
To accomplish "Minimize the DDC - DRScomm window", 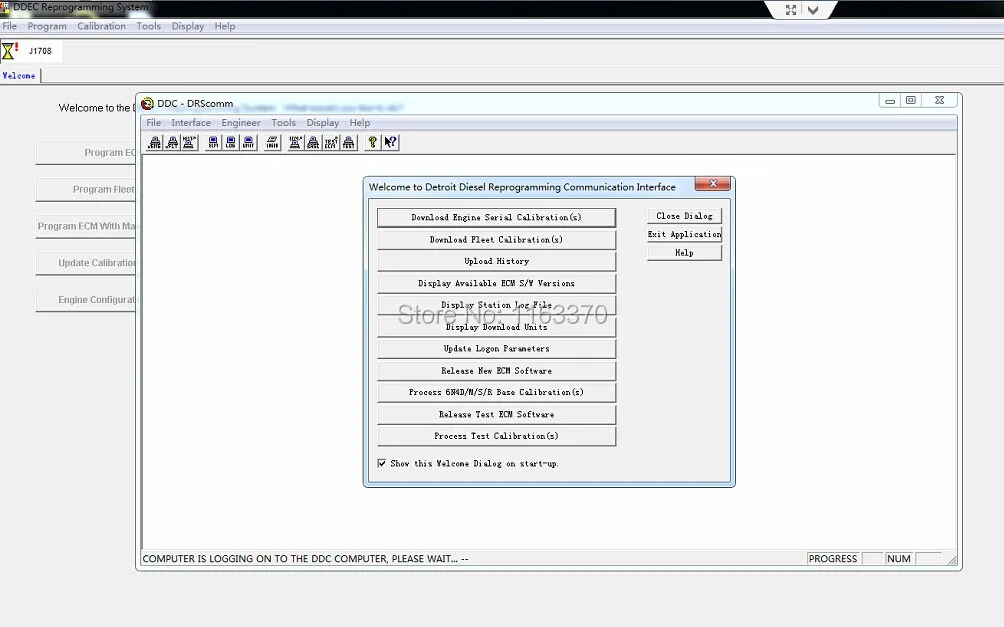I will coord(890,101).
